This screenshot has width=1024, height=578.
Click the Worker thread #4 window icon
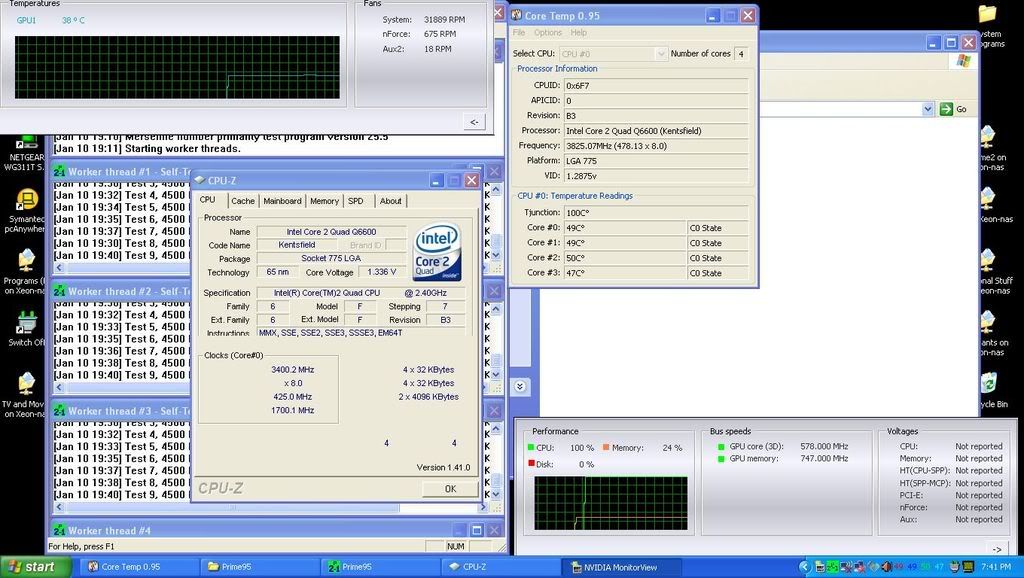pos(59,530)
